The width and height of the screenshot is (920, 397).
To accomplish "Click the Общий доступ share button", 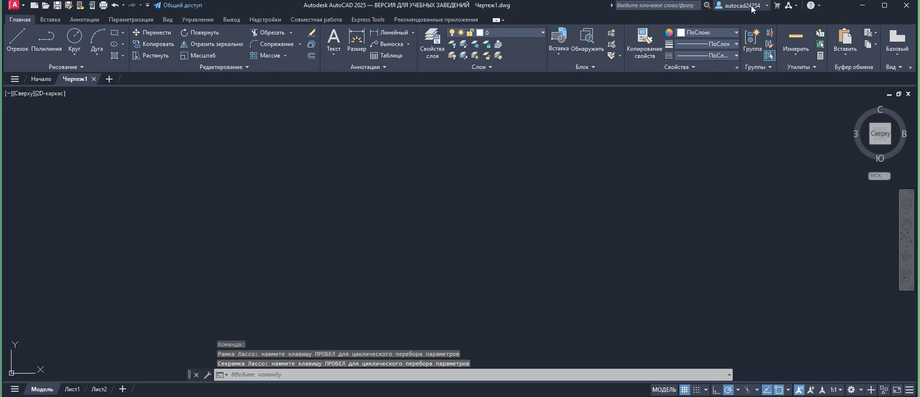I will [x=178, y=5].
